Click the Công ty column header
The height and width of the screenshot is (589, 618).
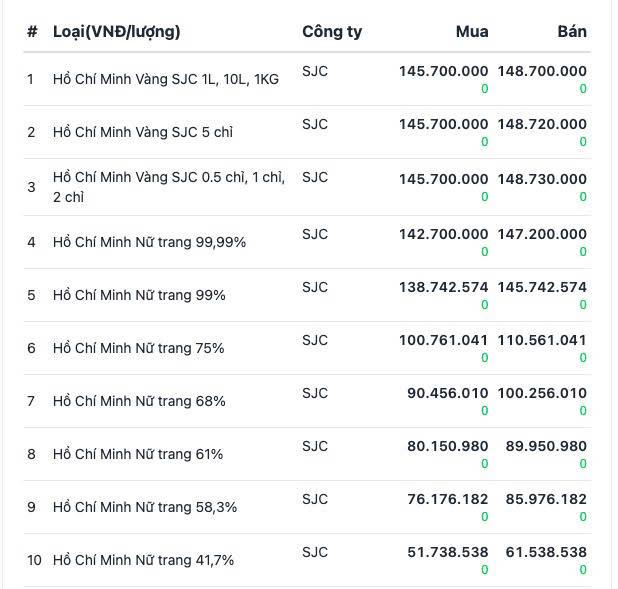[x=332, y=32]
